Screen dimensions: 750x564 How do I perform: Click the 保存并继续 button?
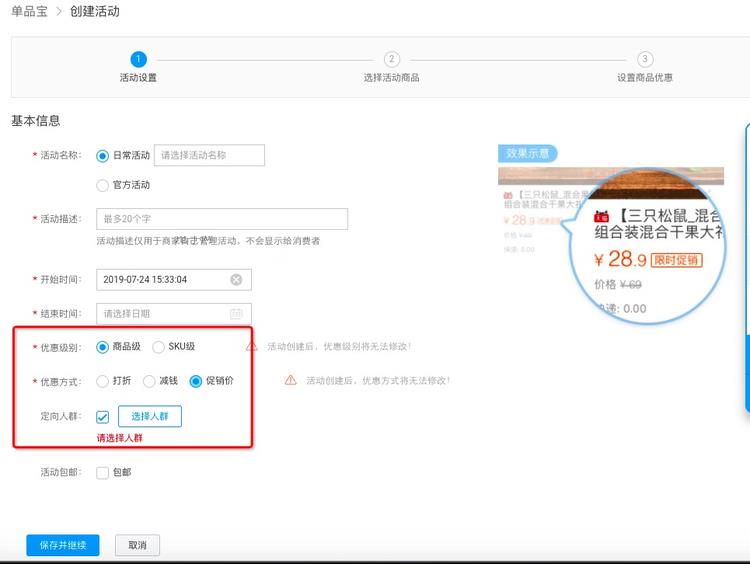click(63, 545)
